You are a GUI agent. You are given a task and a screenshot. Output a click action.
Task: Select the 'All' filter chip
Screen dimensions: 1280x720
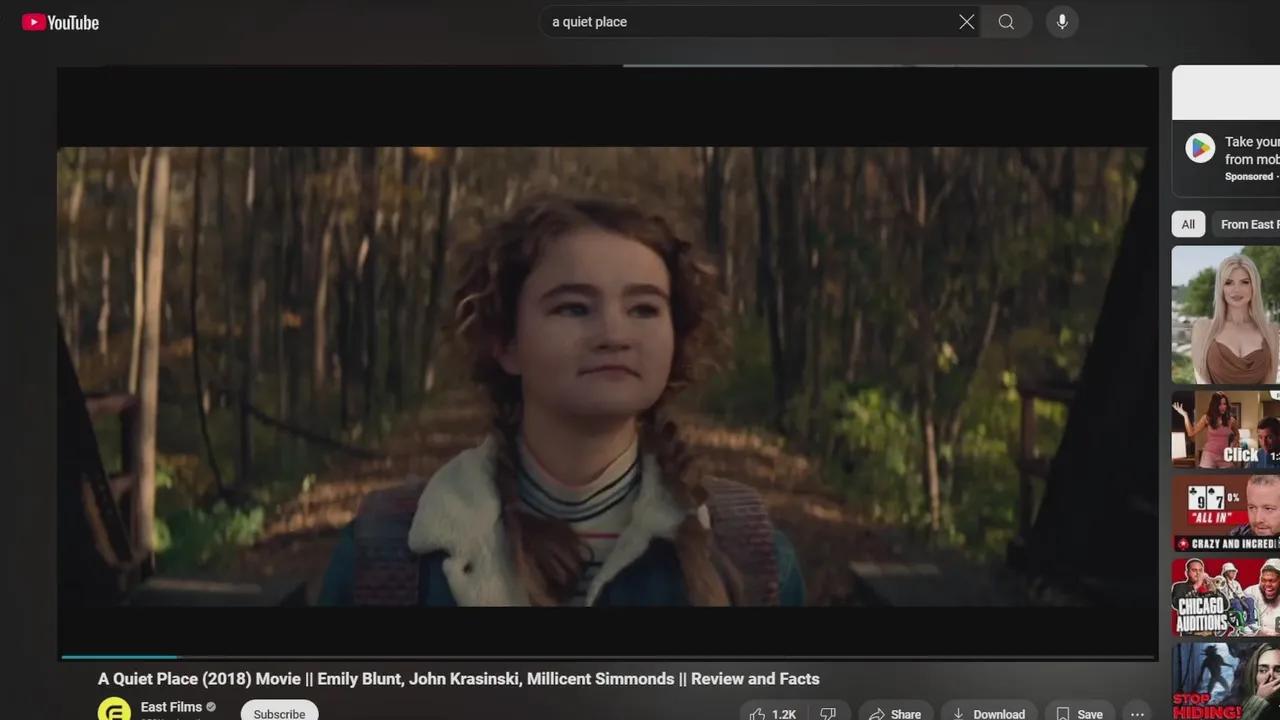tap(1188, 225)
